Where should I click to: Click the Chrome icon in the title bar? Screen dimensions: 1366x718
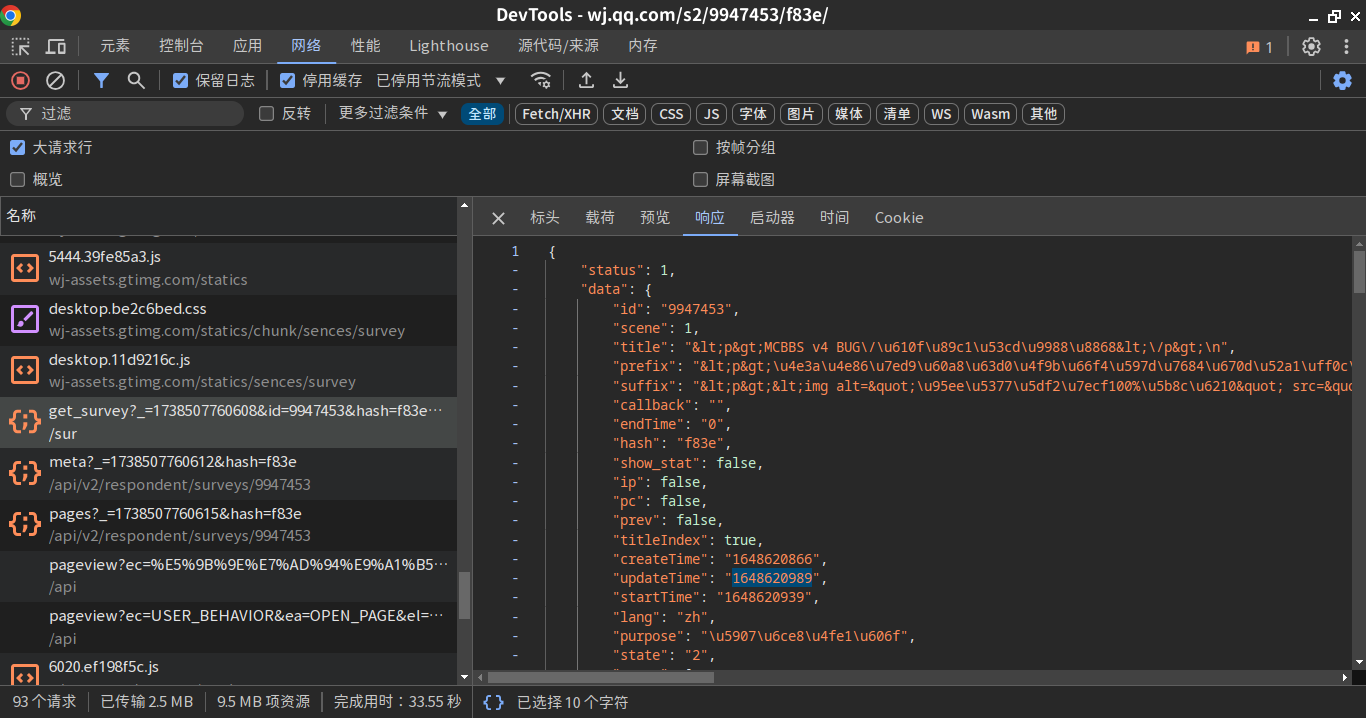tap(12, 15)
